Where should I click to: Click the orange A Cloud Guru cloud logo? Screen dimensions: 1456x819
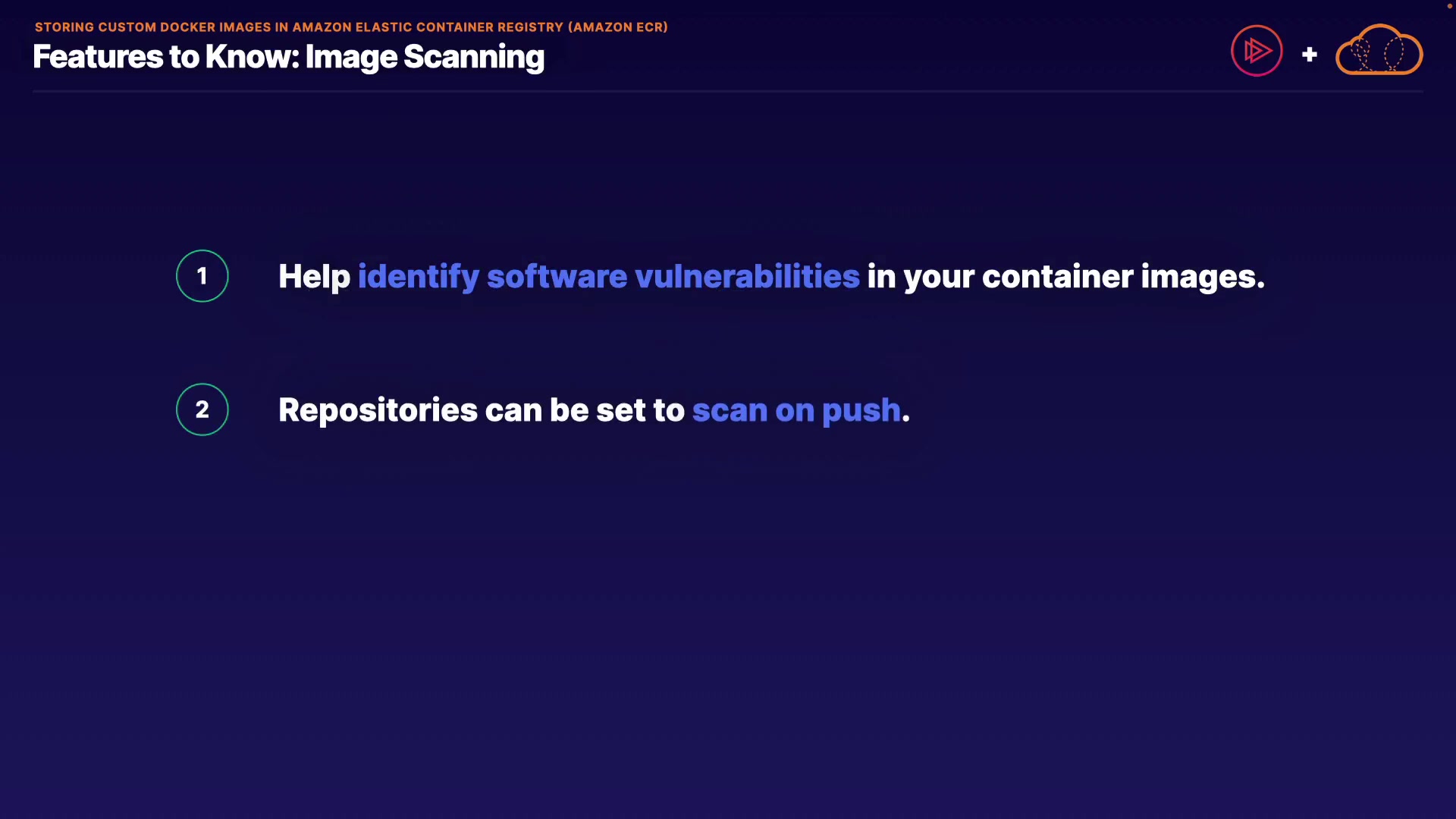coord(1379,51)
